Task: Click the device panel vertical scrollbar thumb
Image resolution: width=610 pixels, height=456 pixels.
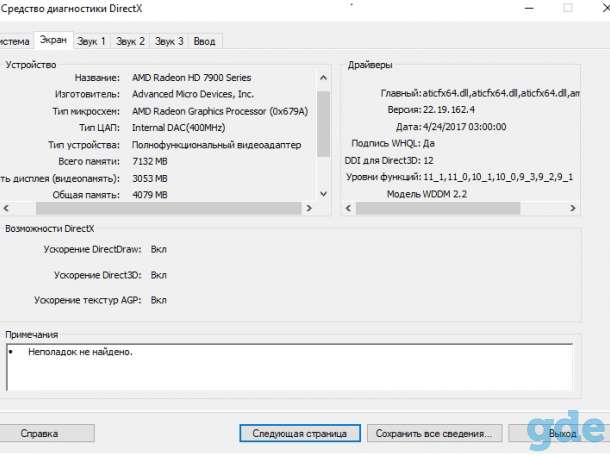Action: pos(323,124)
